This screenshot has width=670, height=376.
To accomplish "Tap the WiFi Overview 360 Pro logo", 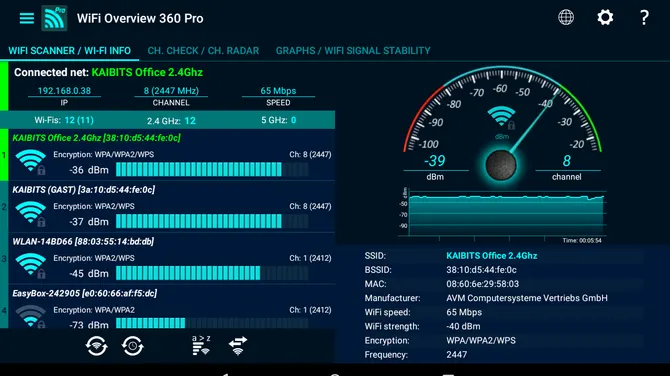I will [54, 18].
